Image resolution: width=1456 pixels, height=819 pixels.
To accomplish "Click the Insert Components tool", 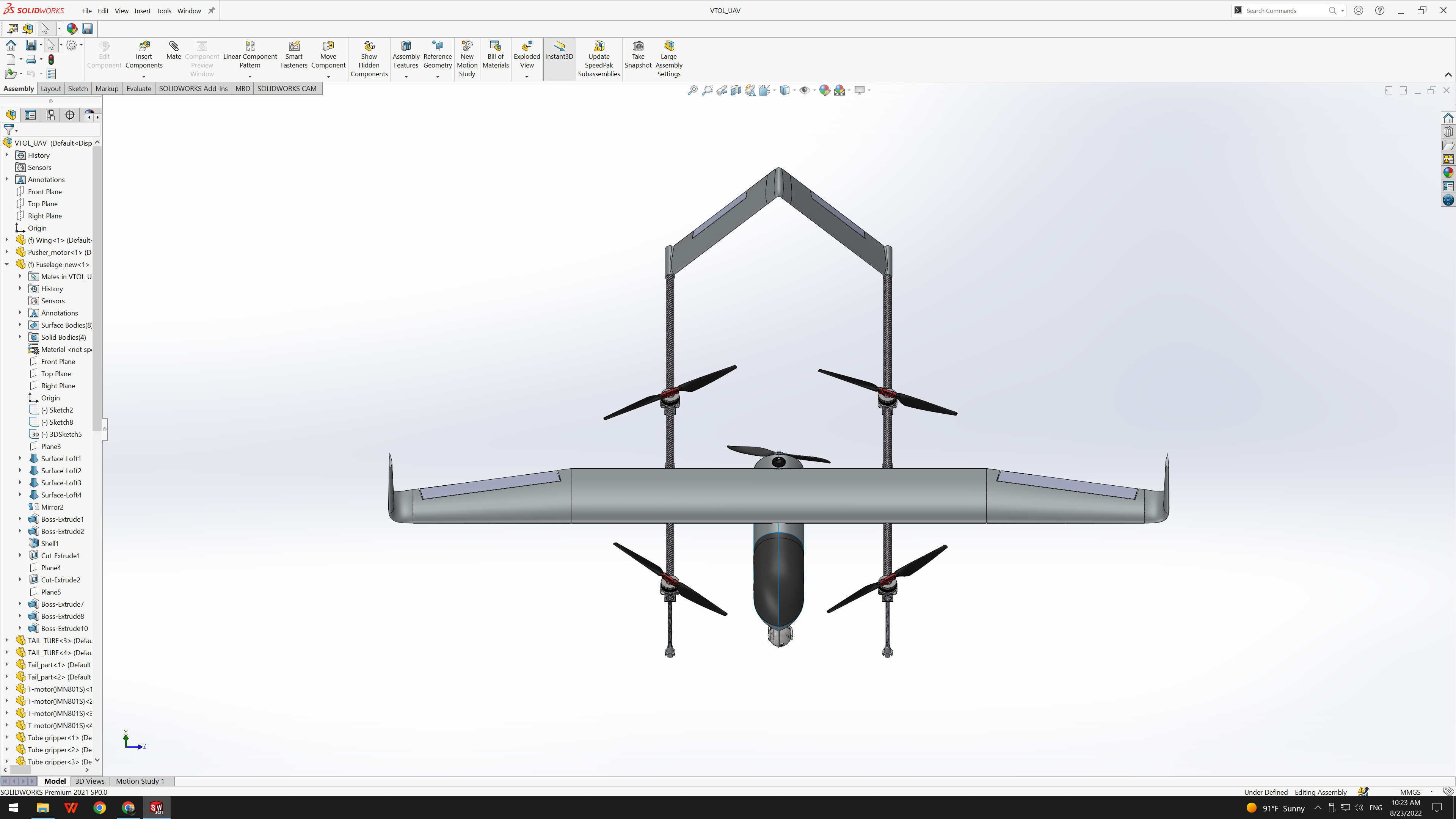I will coord(144,55).
